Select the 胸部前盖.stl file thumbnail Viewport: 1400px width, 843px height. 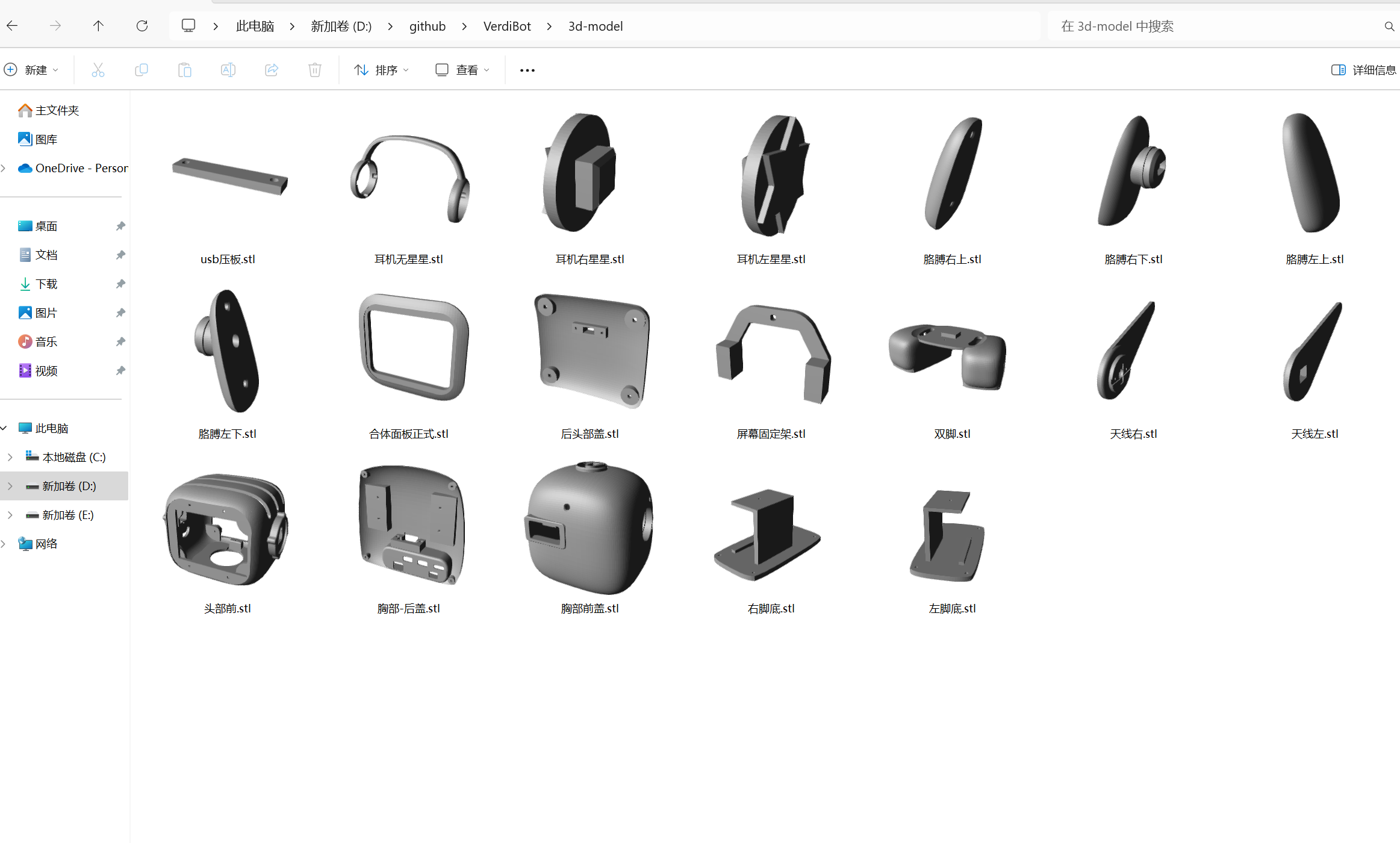tap(590, 528)
